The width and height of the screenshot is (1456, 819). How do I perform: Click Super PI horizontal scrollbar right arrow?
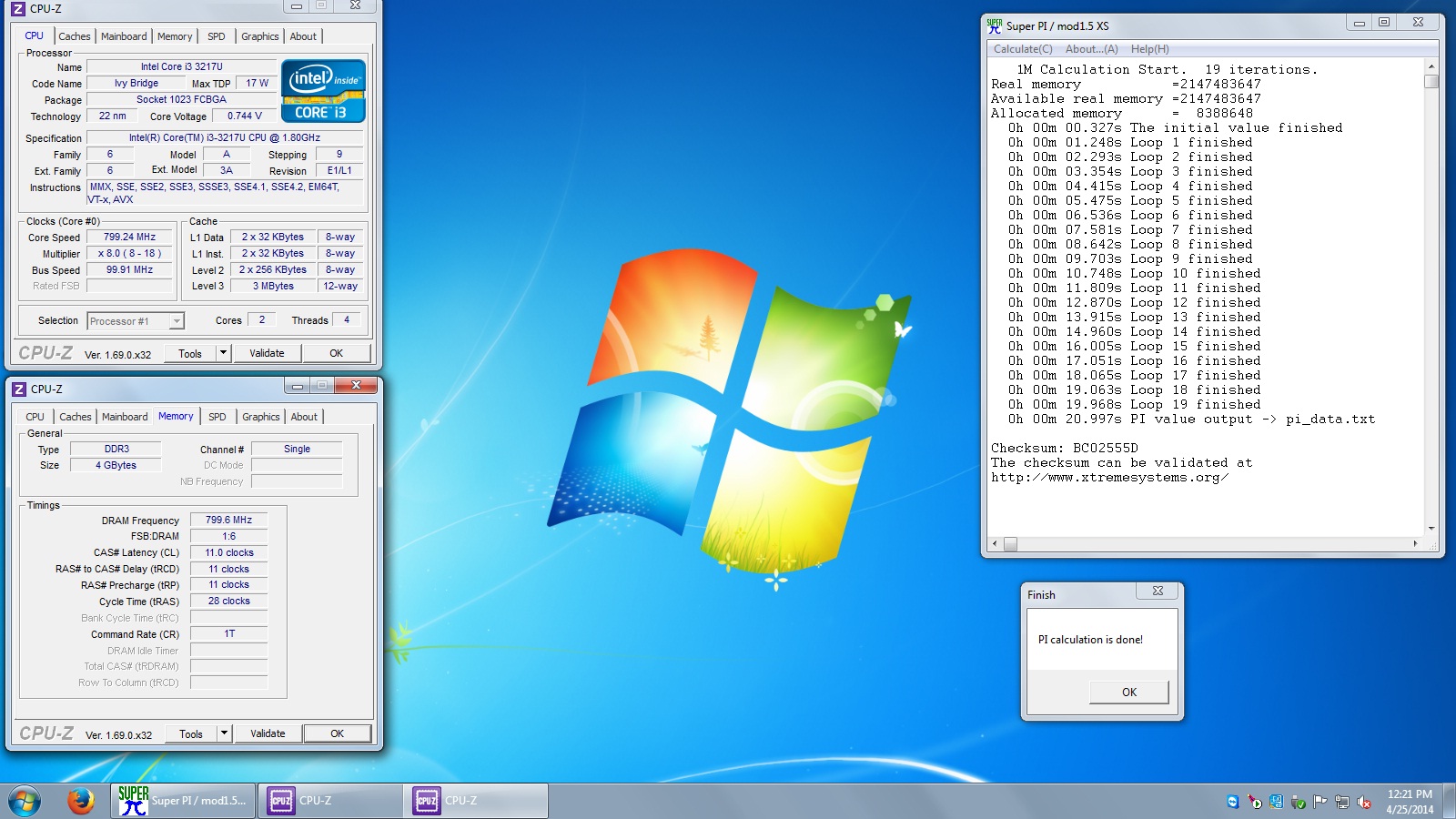point(1415,544)
